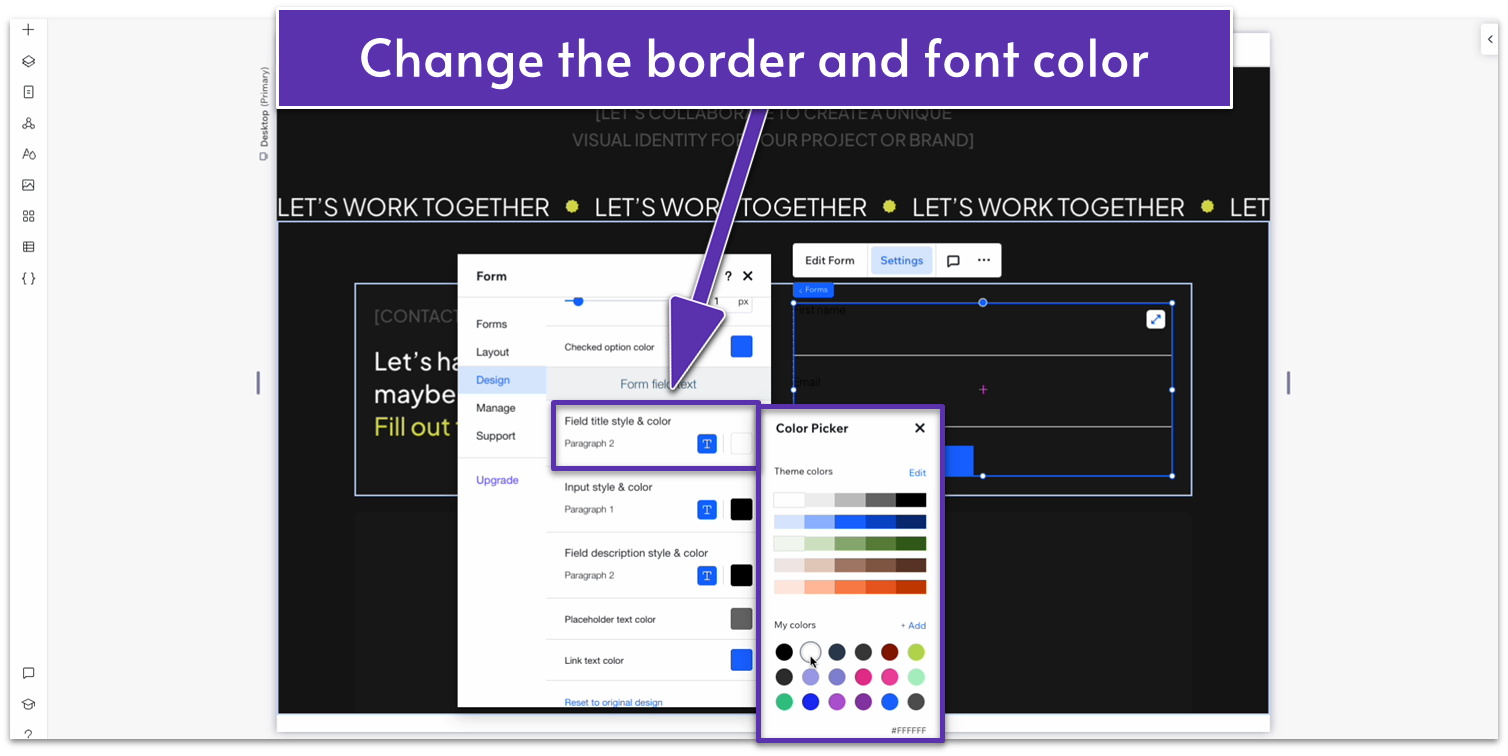1508x756 pixels.
Task: Click the expand arrows icon on the form
Action: click(1155, 319)
